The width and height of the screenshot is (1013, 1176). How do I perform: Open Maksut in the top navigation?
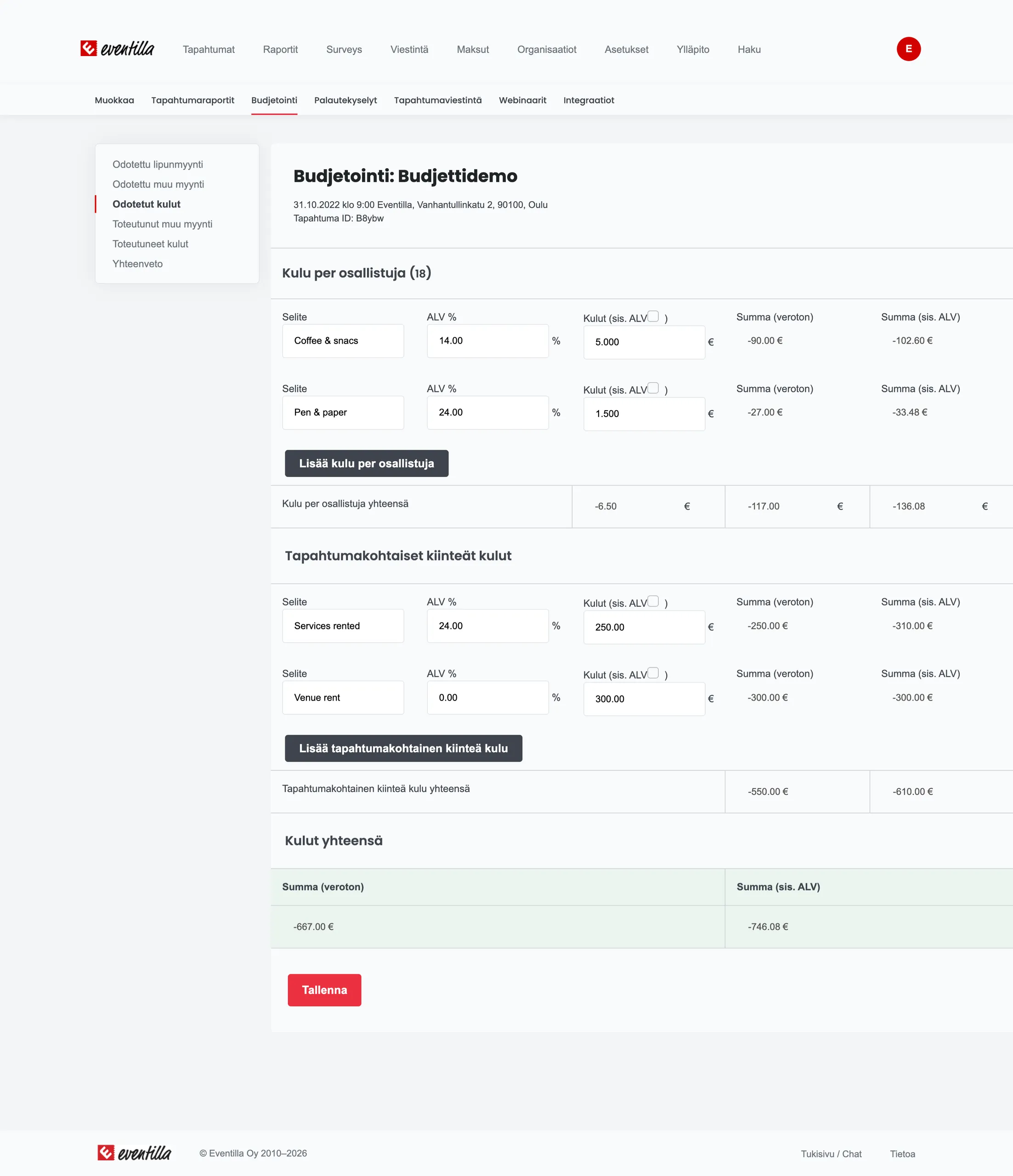tap(473, 49)
